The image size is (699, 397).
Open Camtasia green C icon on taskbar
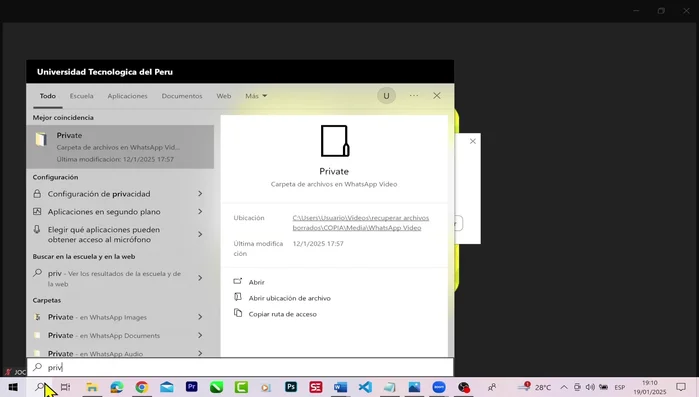[241, 387]
